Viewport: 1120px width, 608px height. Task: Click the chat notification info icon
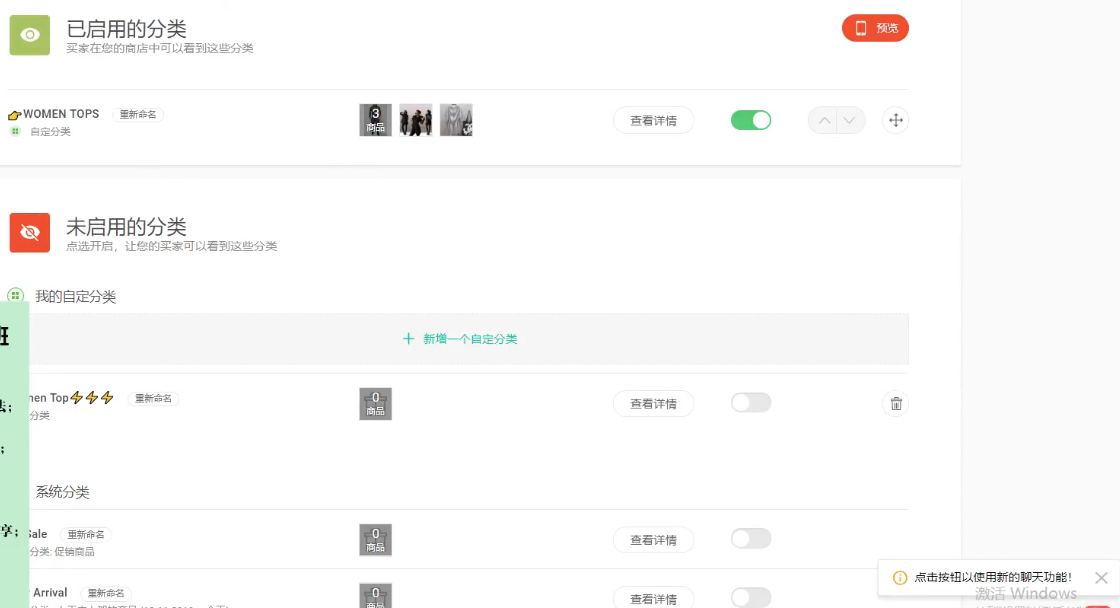[x=900, y=577]
